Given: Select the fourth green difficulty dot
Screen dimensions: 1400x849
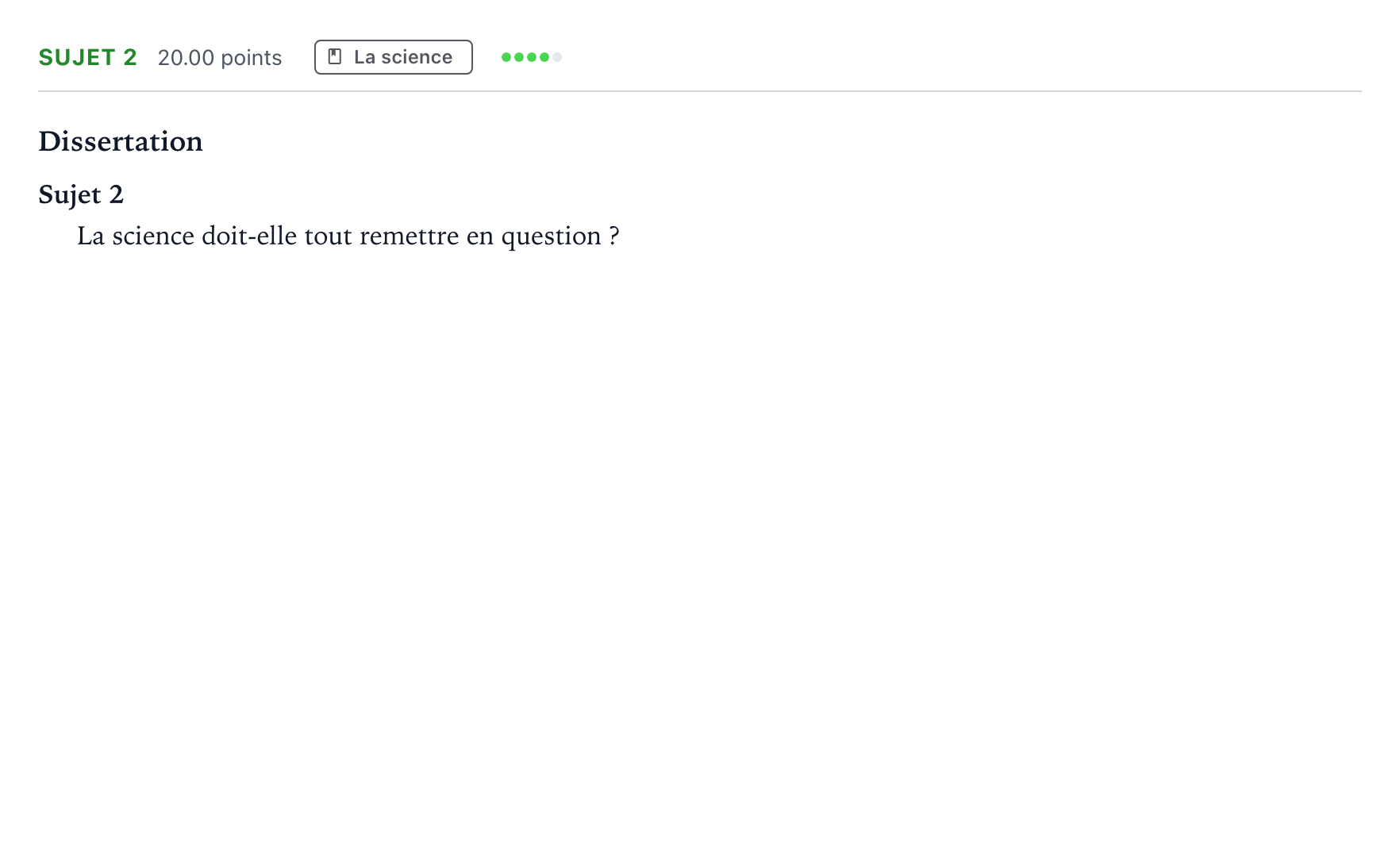Looking at the screenshot, I should 544,57.
